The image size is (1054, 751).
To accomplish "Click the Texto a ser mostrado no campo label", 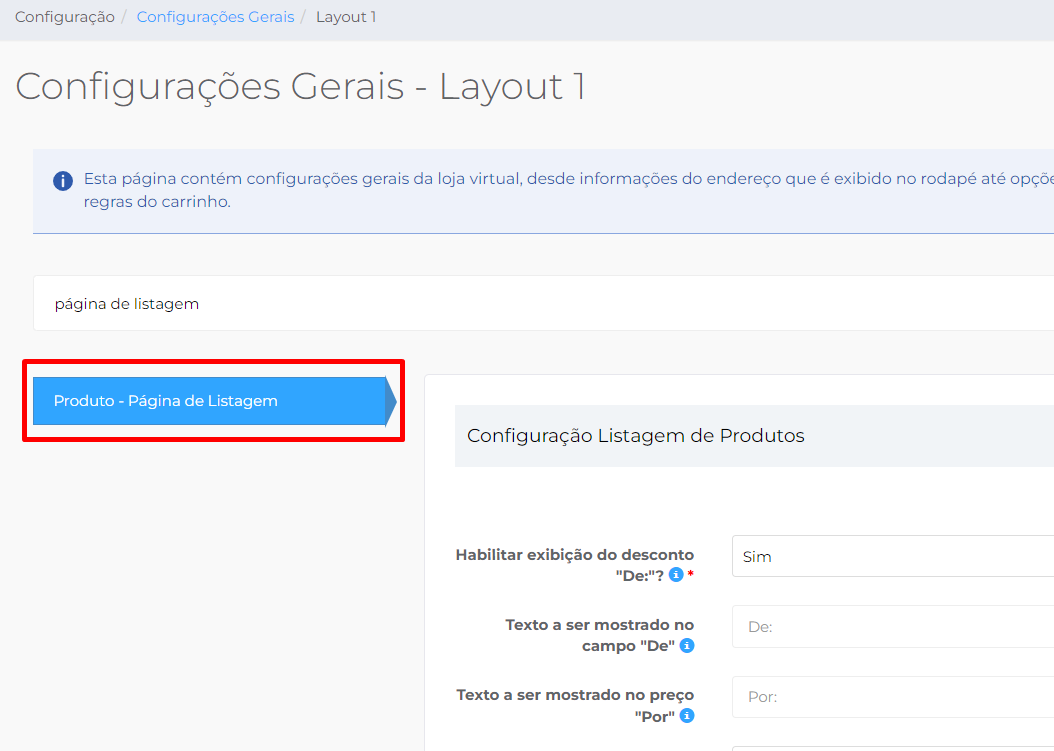I will coord(600,635).
